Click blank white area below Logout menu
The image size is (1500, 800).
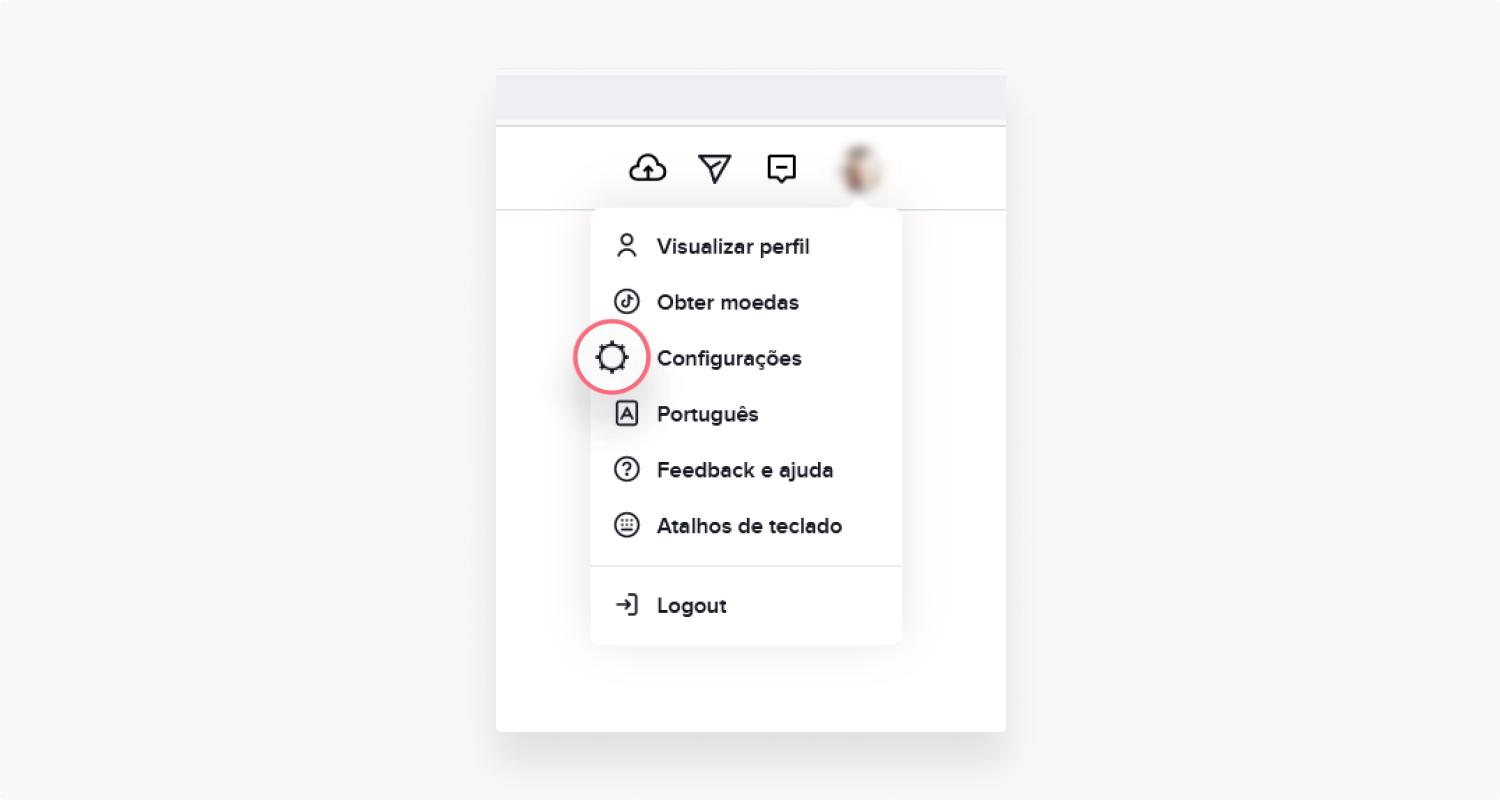(x=751, y=688)
